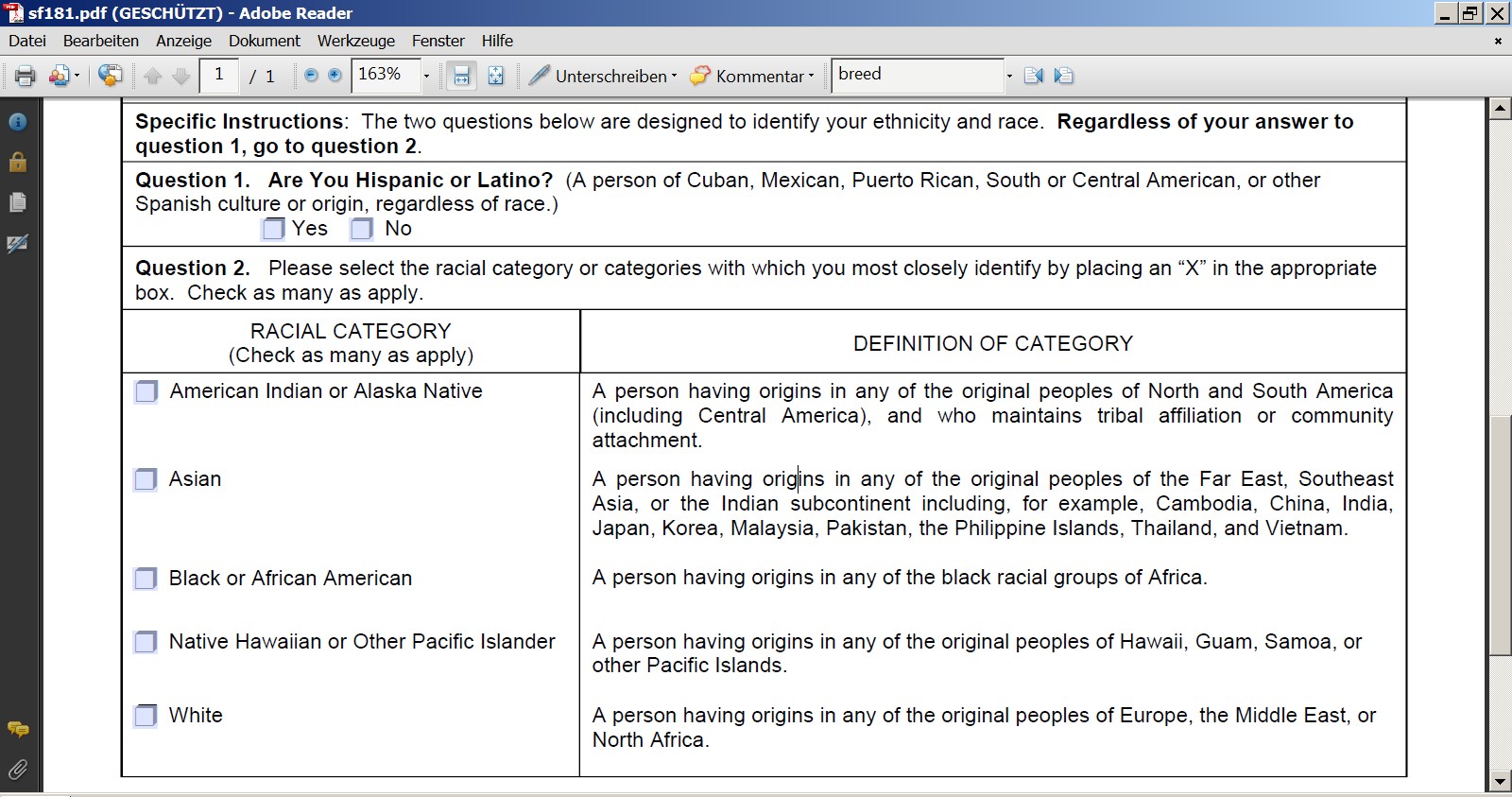Open the zoom percentage dropdown arrow
Screen dimensions: 1512x797
(x=426, y=76)
